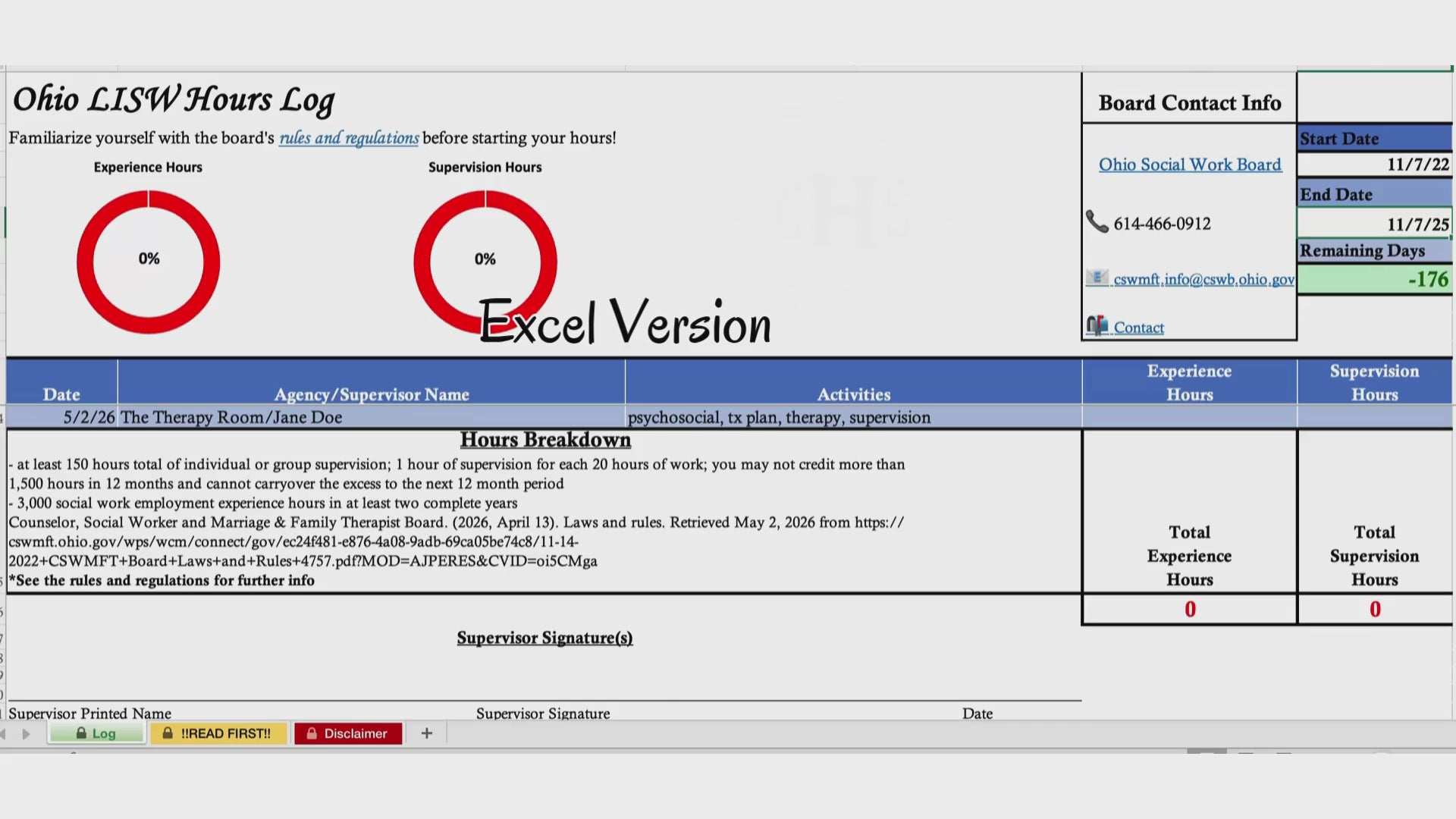Click the next sheet navigation arrow
The height and width of the screenshot is (819, 1456).
(x=27, y=734)
